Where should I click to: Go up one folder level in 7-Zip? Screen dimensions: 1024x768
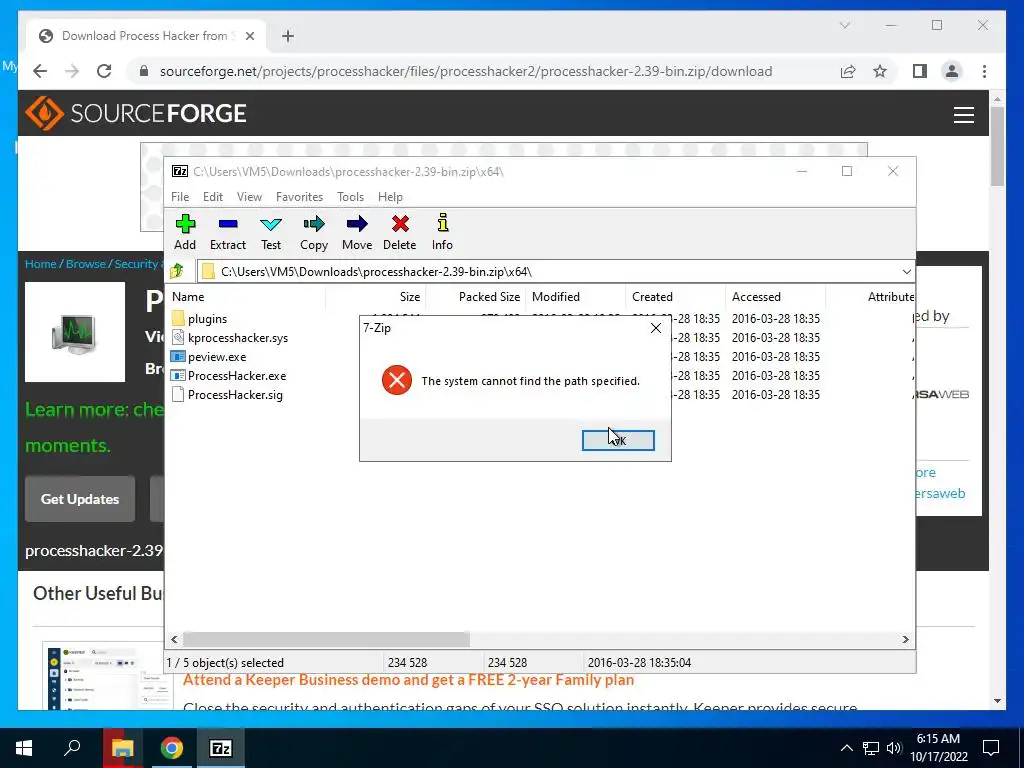click(177, 271)
